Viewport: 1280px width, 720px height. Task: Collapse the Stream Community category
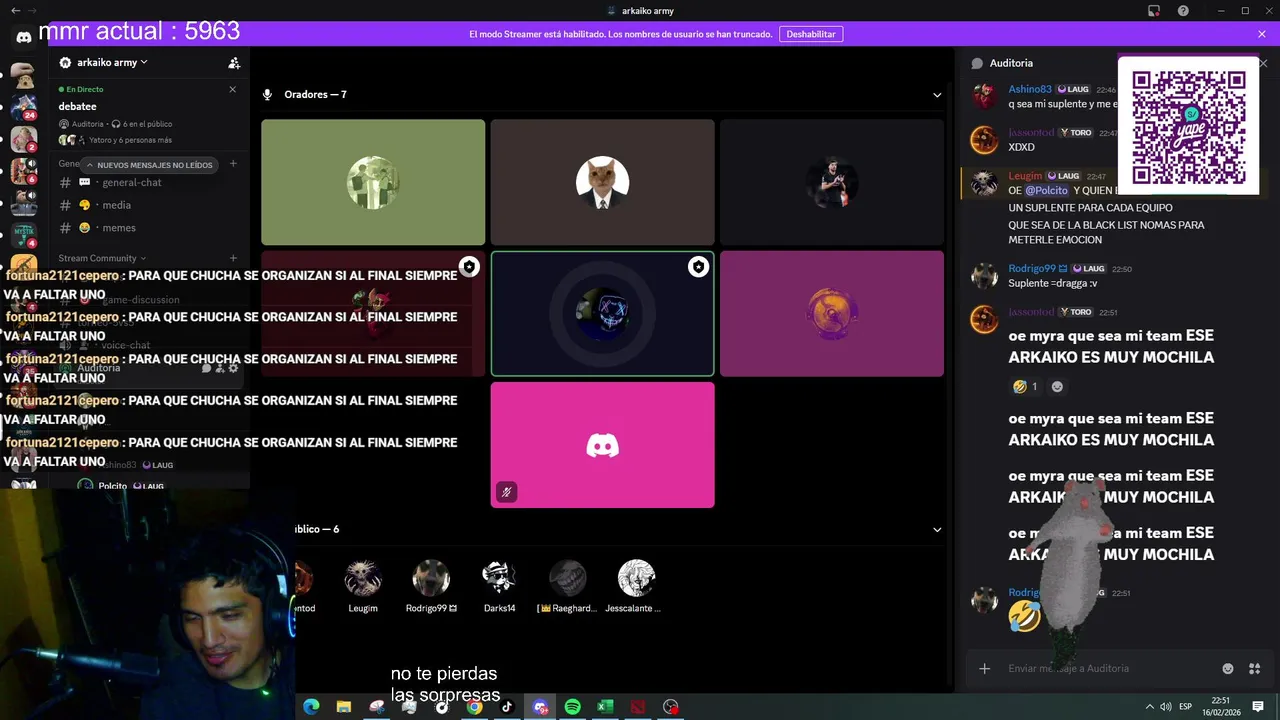[x=102, y=258]
